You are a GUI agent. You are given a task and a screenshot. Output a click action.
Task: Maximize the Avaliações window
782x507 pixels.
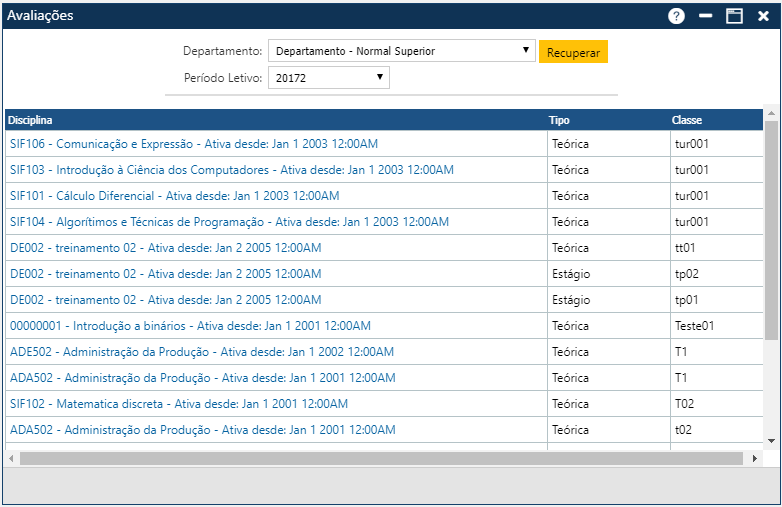734,16
